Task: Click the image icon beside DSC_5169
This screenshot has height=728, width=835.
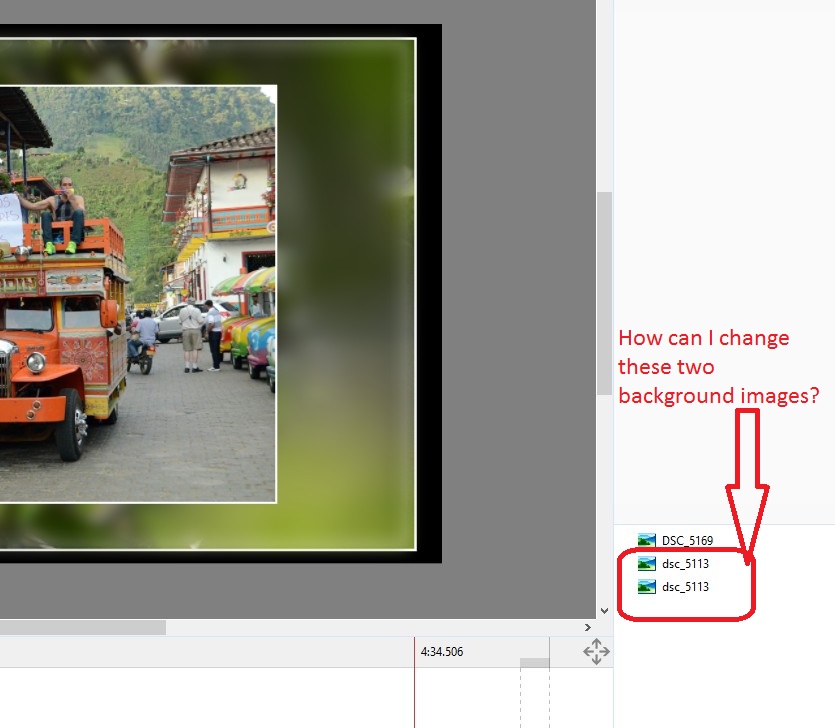Action: pyautogui.click(x=647, y=540)
